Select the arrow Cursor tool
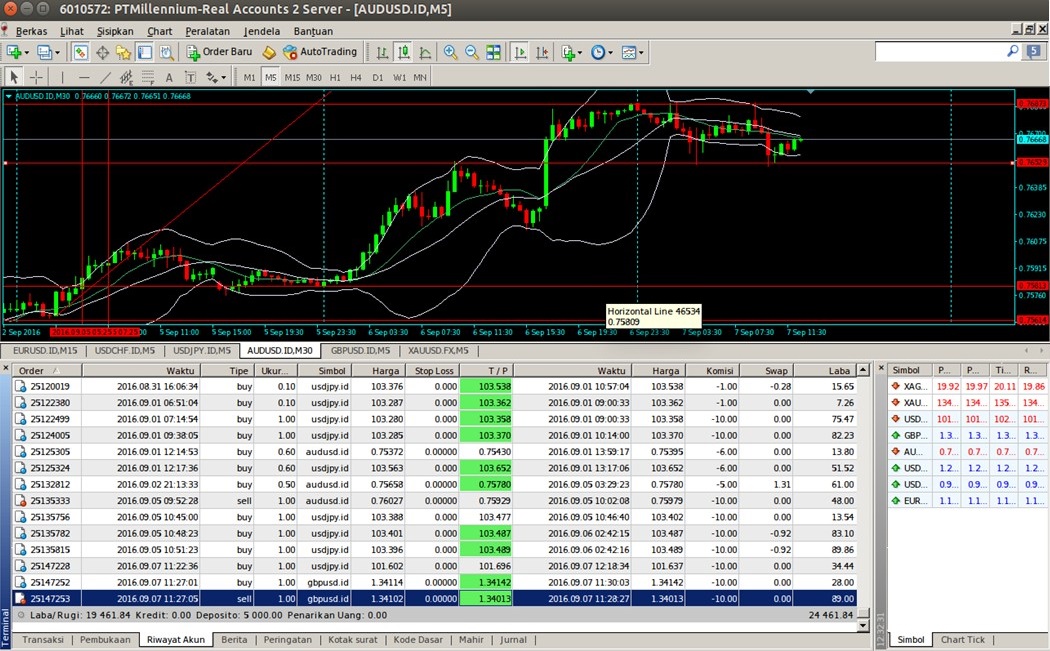The height and width of the screenshot is (651, 1050). point(14,78)
